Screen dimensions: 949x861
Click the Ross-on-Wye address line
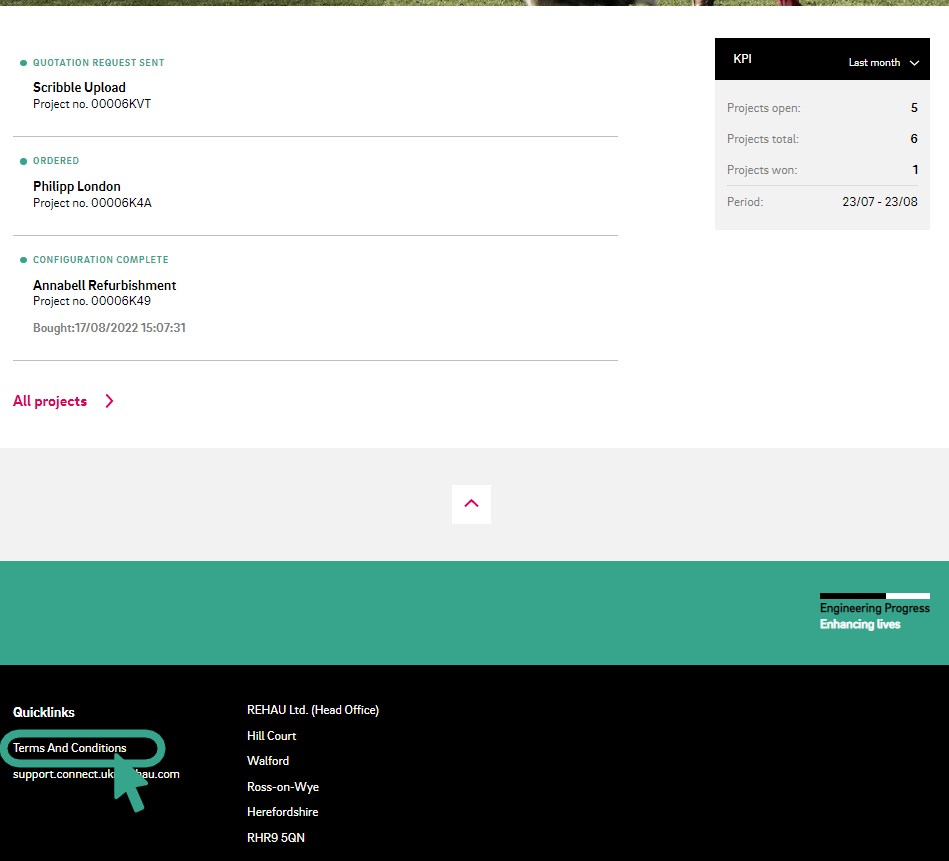coord(283,787)
